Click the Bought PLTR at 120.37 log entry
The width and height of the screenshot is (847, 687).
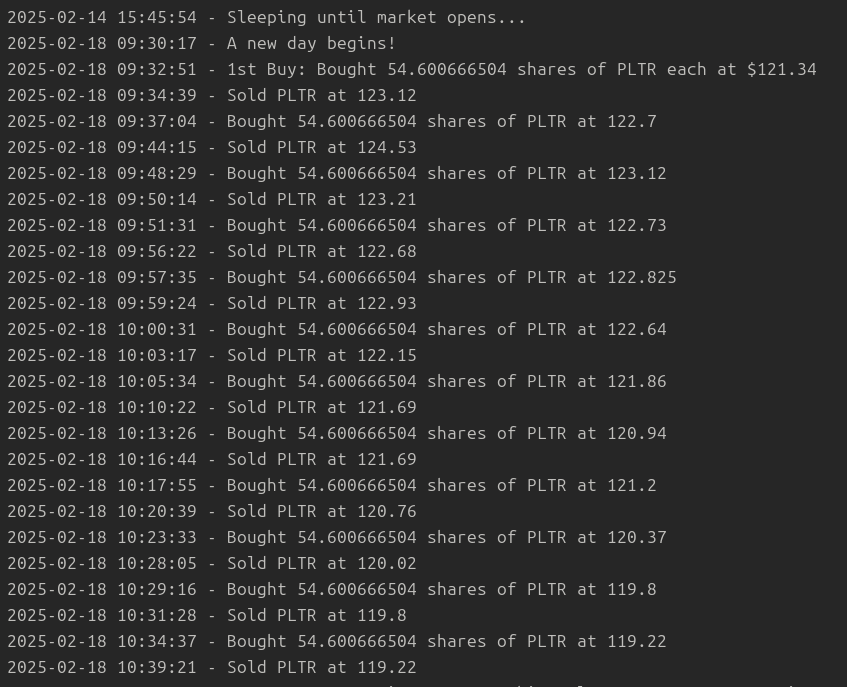point(336,538)
